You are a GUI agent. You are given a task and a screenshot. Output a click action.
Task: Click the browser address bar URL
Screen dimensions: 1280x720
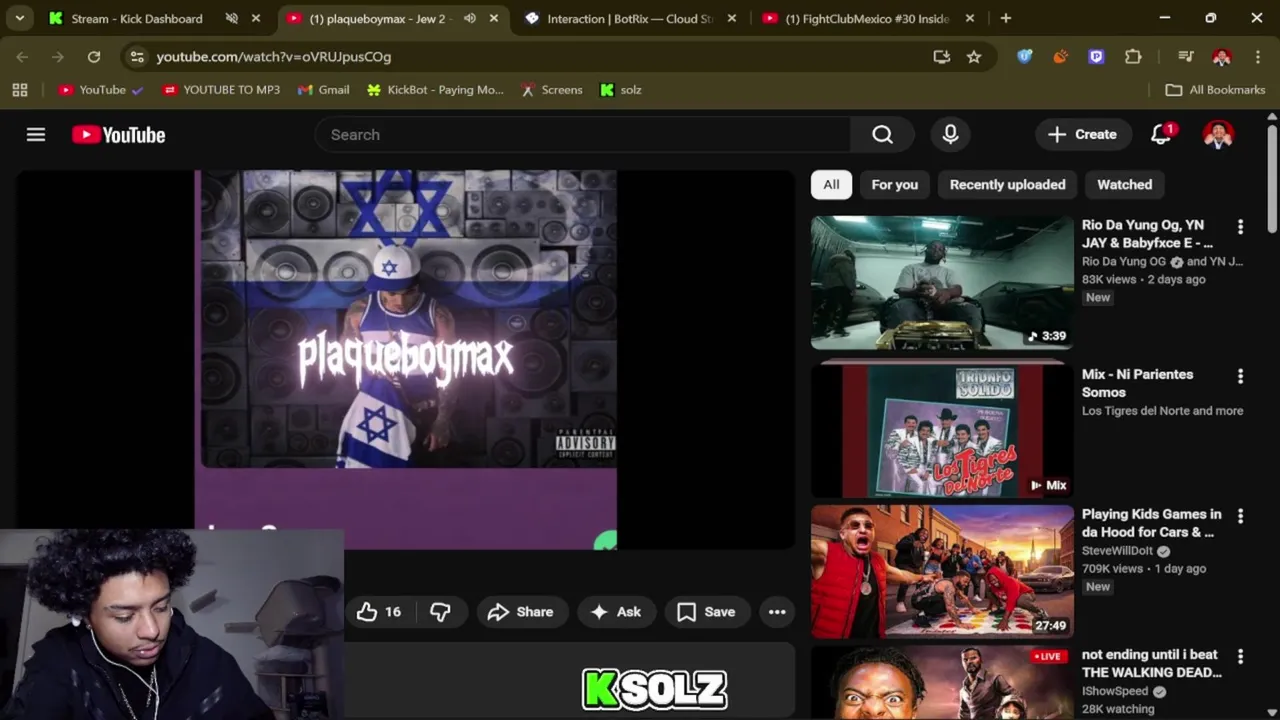(x=274, y=57)
